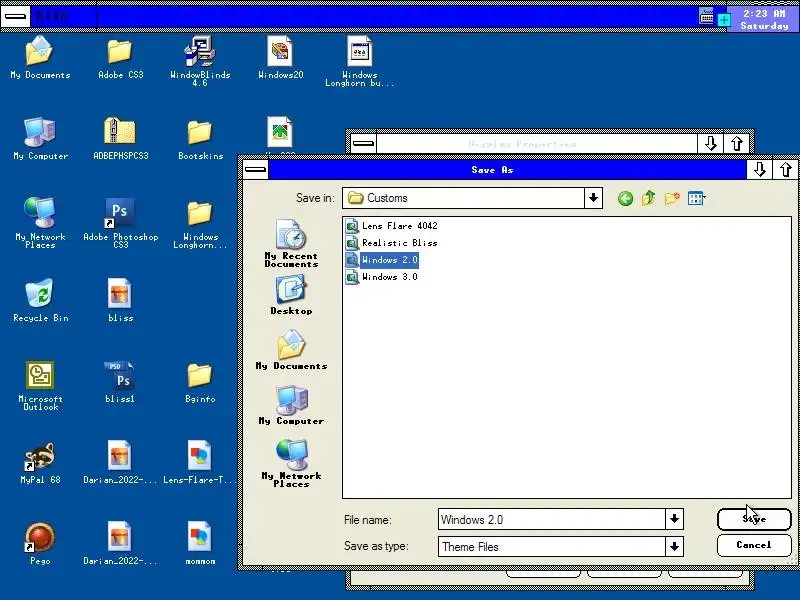Expand the Save in location dropdown
Screen dimensions: 800x600
593,198
